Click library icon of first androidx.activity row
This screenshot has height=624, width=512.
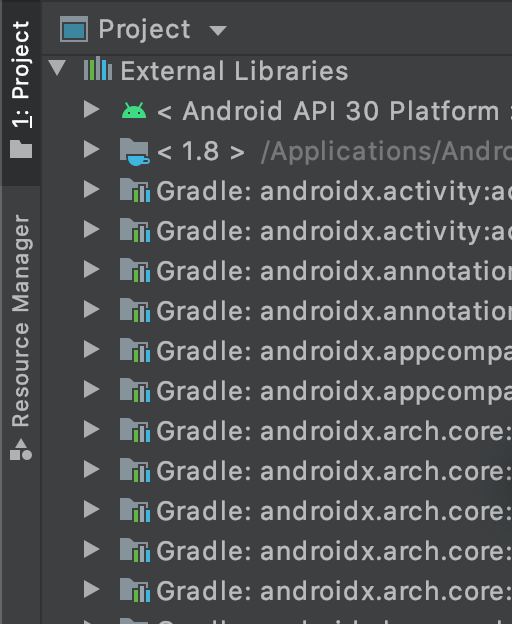point(135,191)
